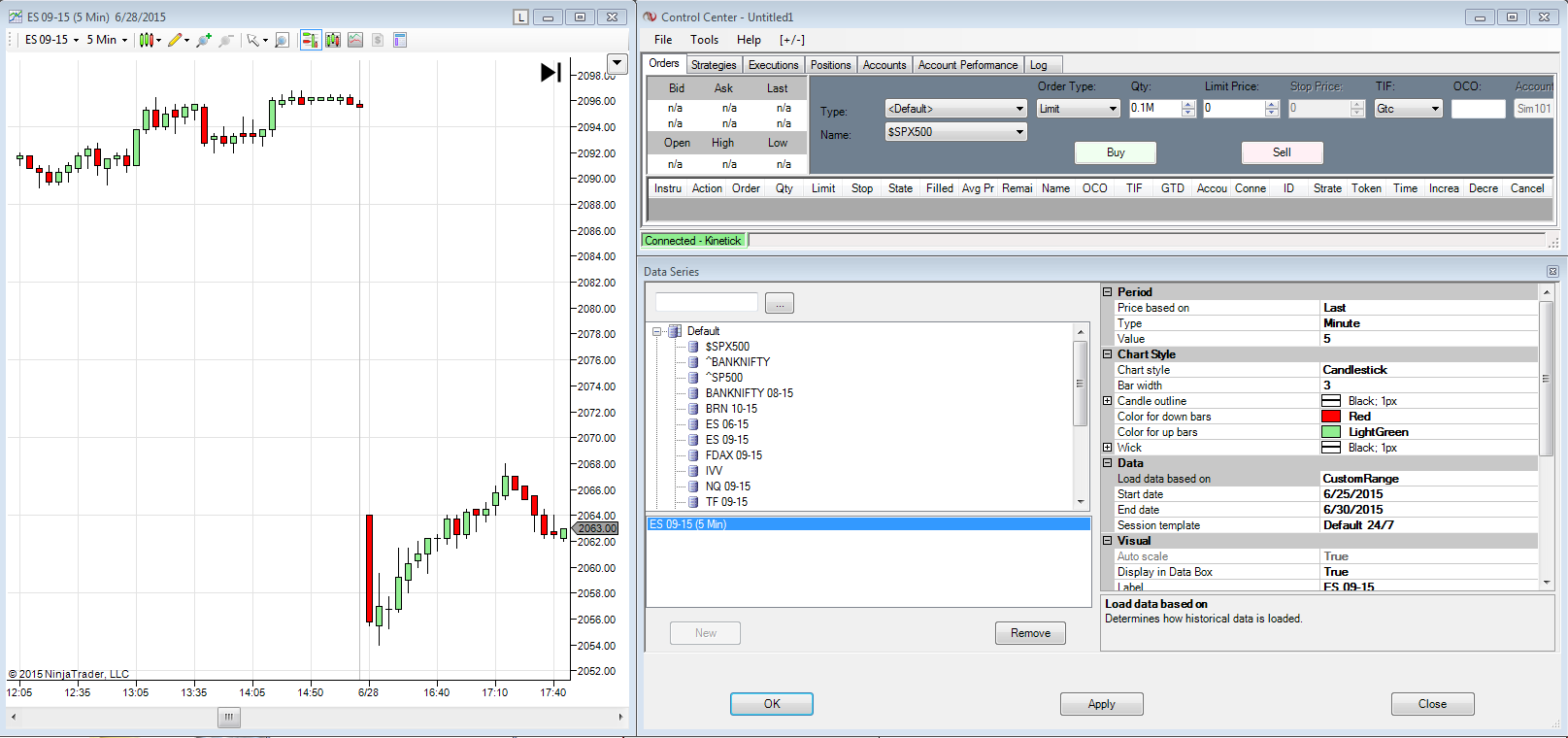Expand the Candle outline property

coord(1107,401)
